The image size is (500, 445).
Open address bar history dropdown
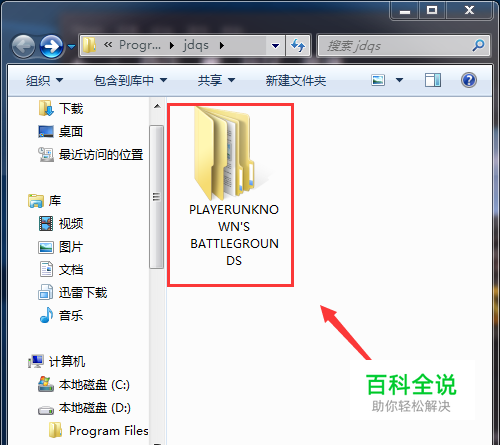click(x=275, y=46)
